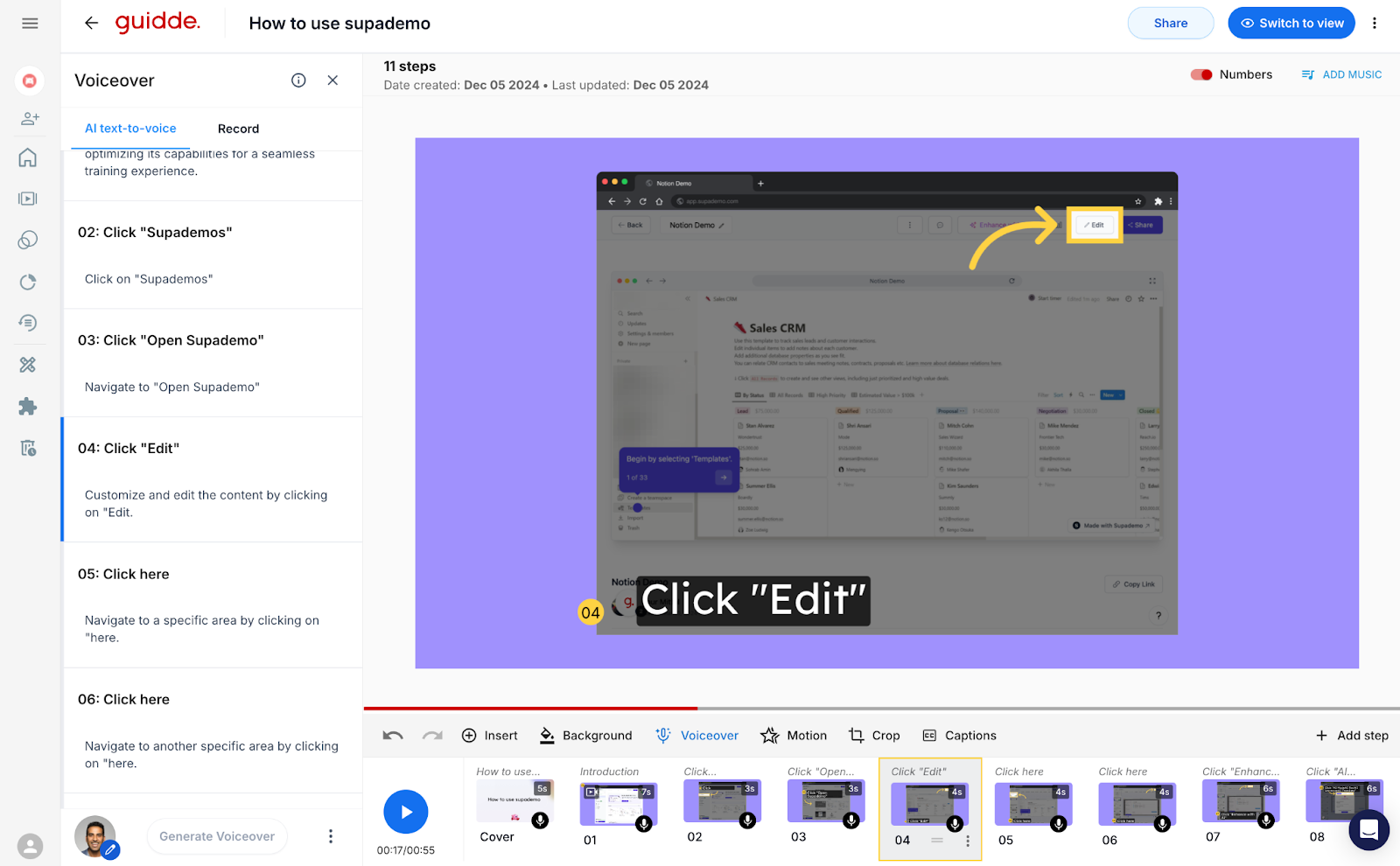This screenshot has height=866, width=1400.
Task: Switch to AI text-to-voice tab
Action: [x=130, y=129]
